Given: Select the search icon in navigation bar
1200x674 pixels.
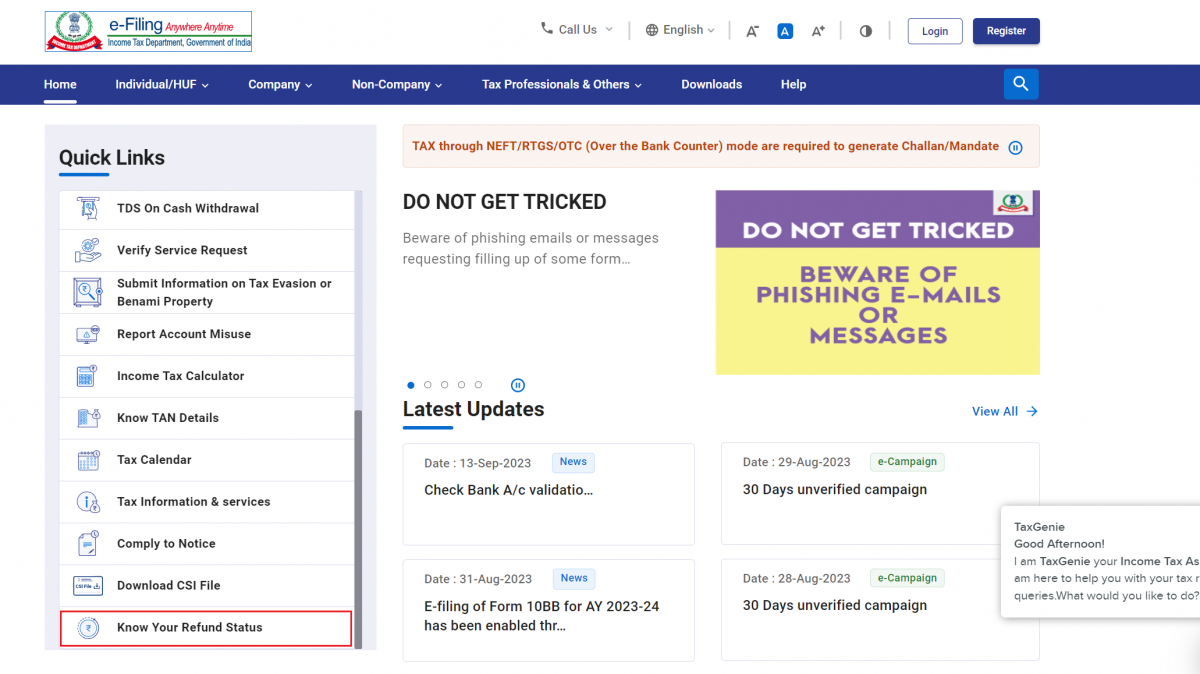Looking at the screenshot, I should pyautogui.click(x=1020, y=84).
